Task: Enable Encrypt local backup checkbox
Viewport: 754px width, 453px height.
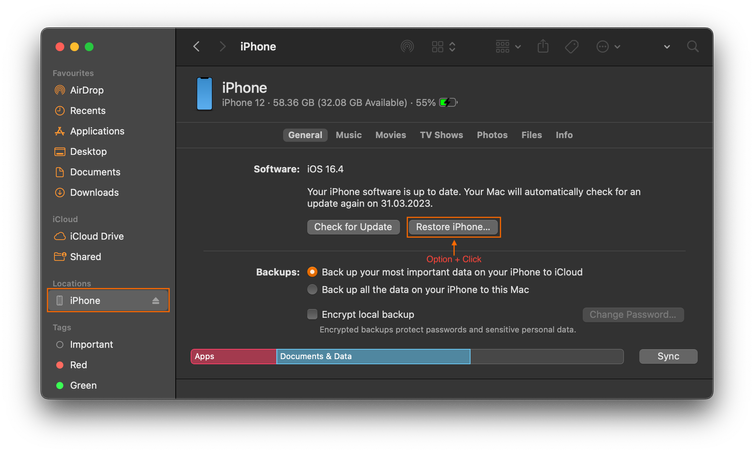Action: tap(313, 315)
